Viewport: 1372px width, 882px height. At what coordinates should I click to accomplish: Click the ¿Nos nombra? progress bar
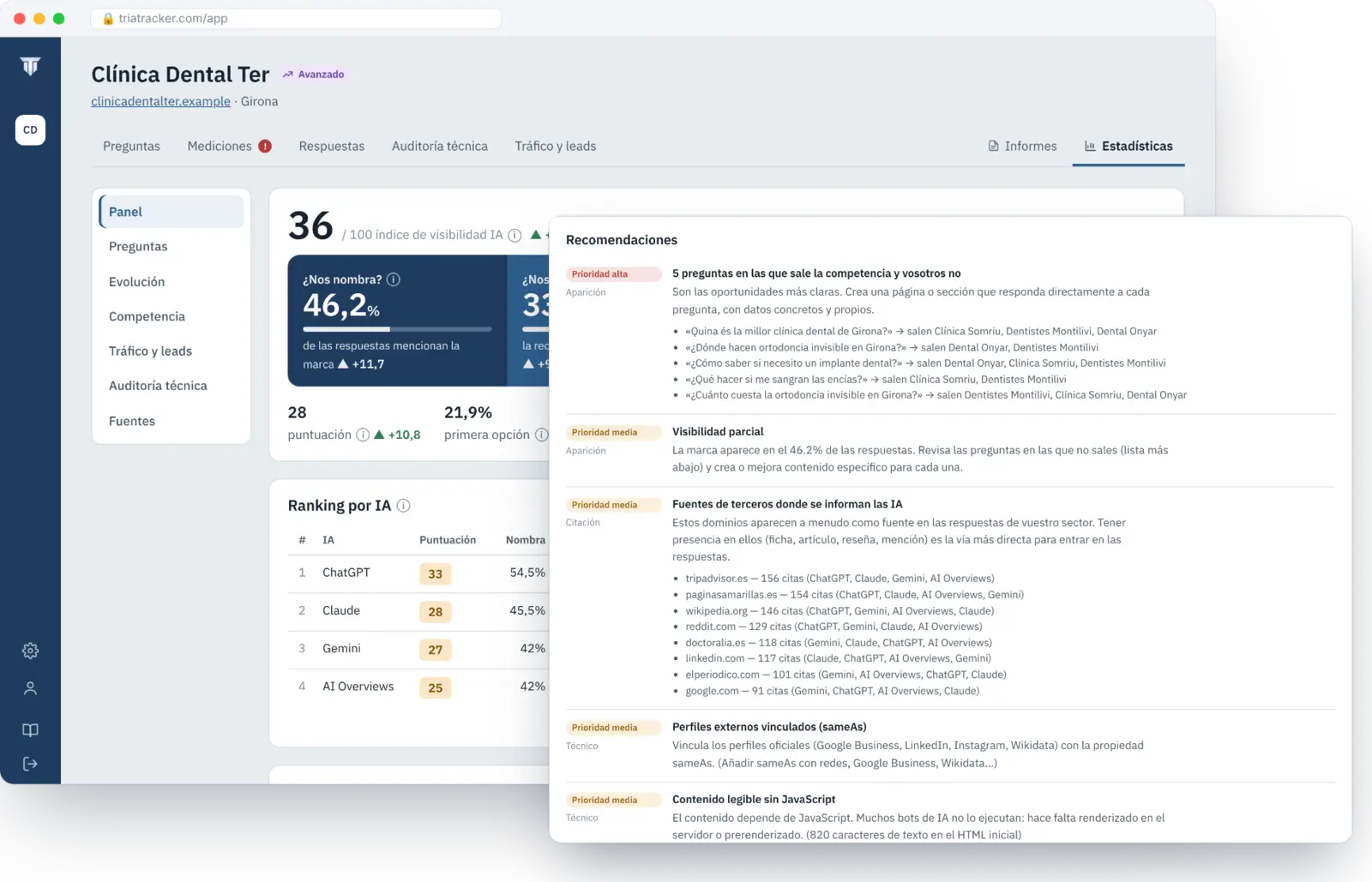point(397,329)
